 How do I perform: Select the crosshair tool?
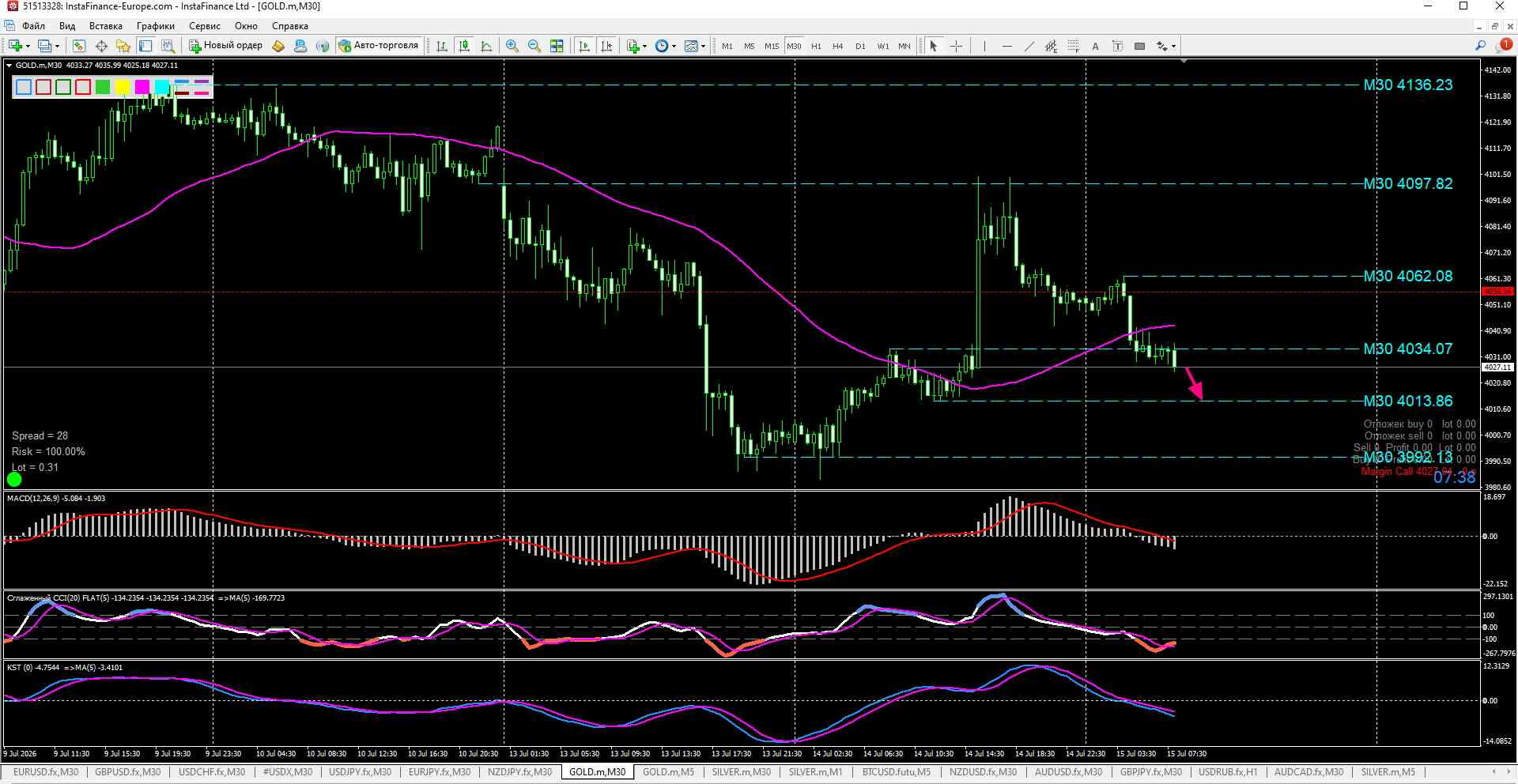click(x=956, y=46)
